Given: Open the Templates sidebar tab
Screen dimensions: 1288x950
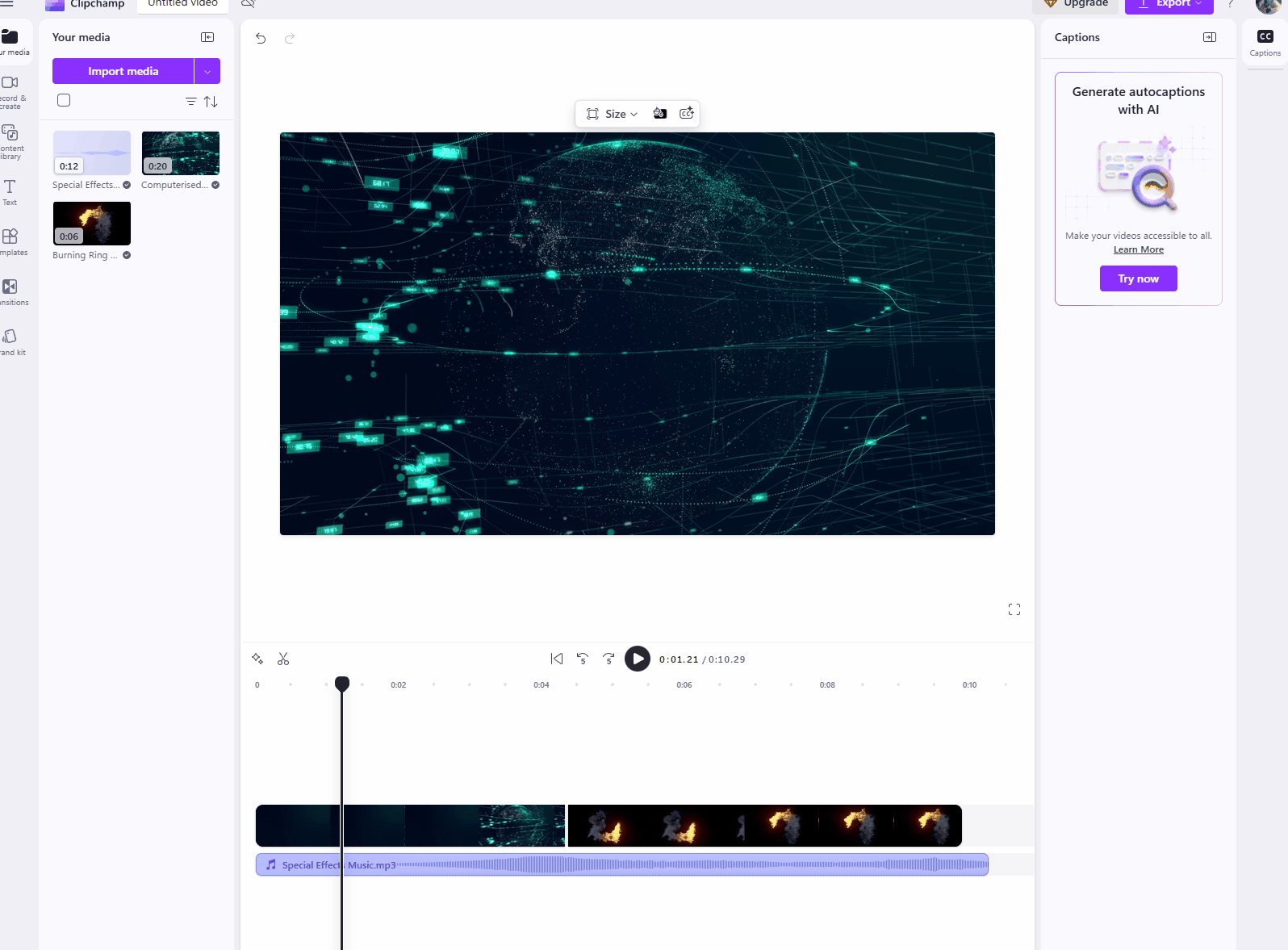Looking at the screenshot, I should click(11, 242).
